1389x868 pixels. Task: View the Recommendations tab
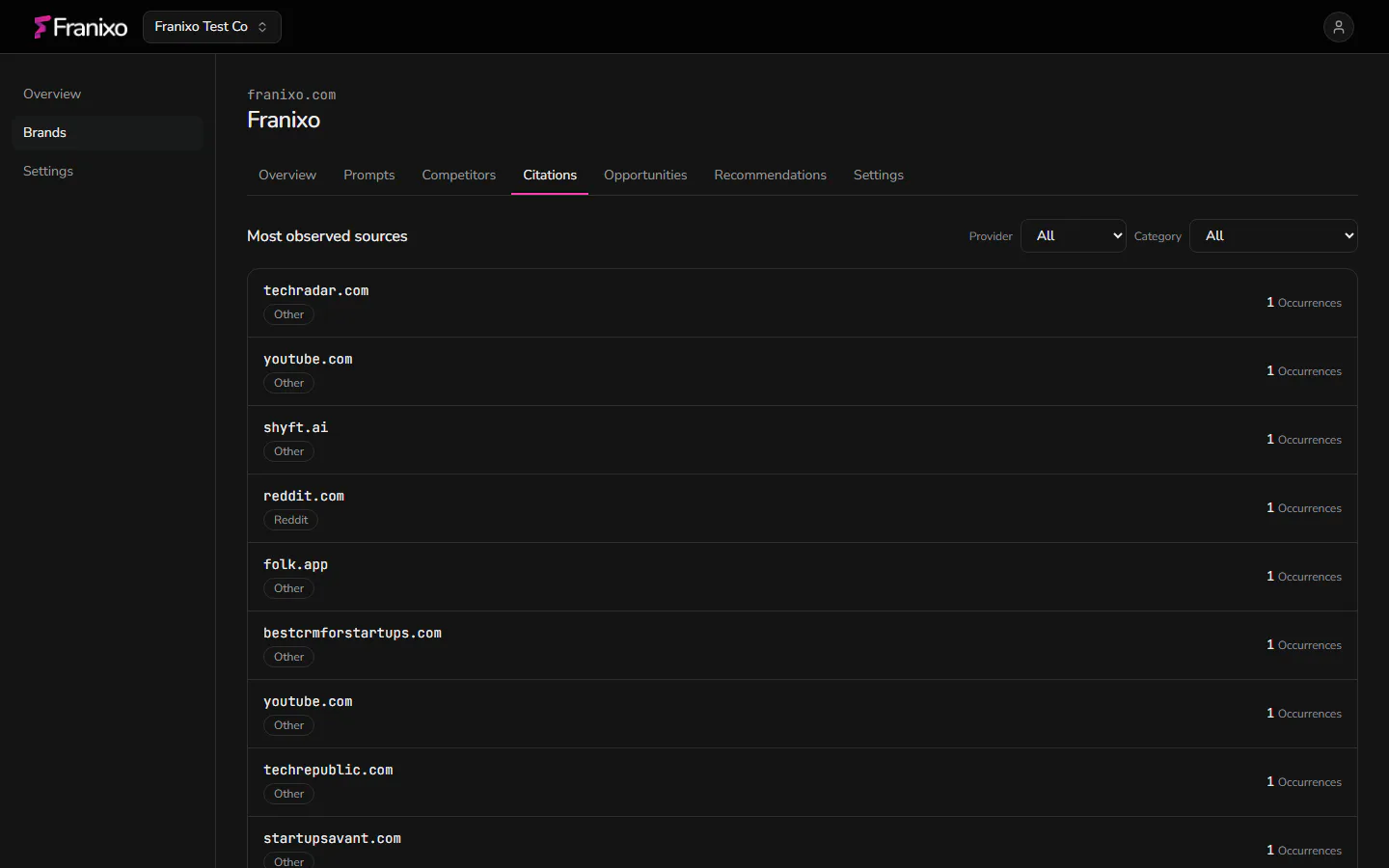[x=771, y=175]
